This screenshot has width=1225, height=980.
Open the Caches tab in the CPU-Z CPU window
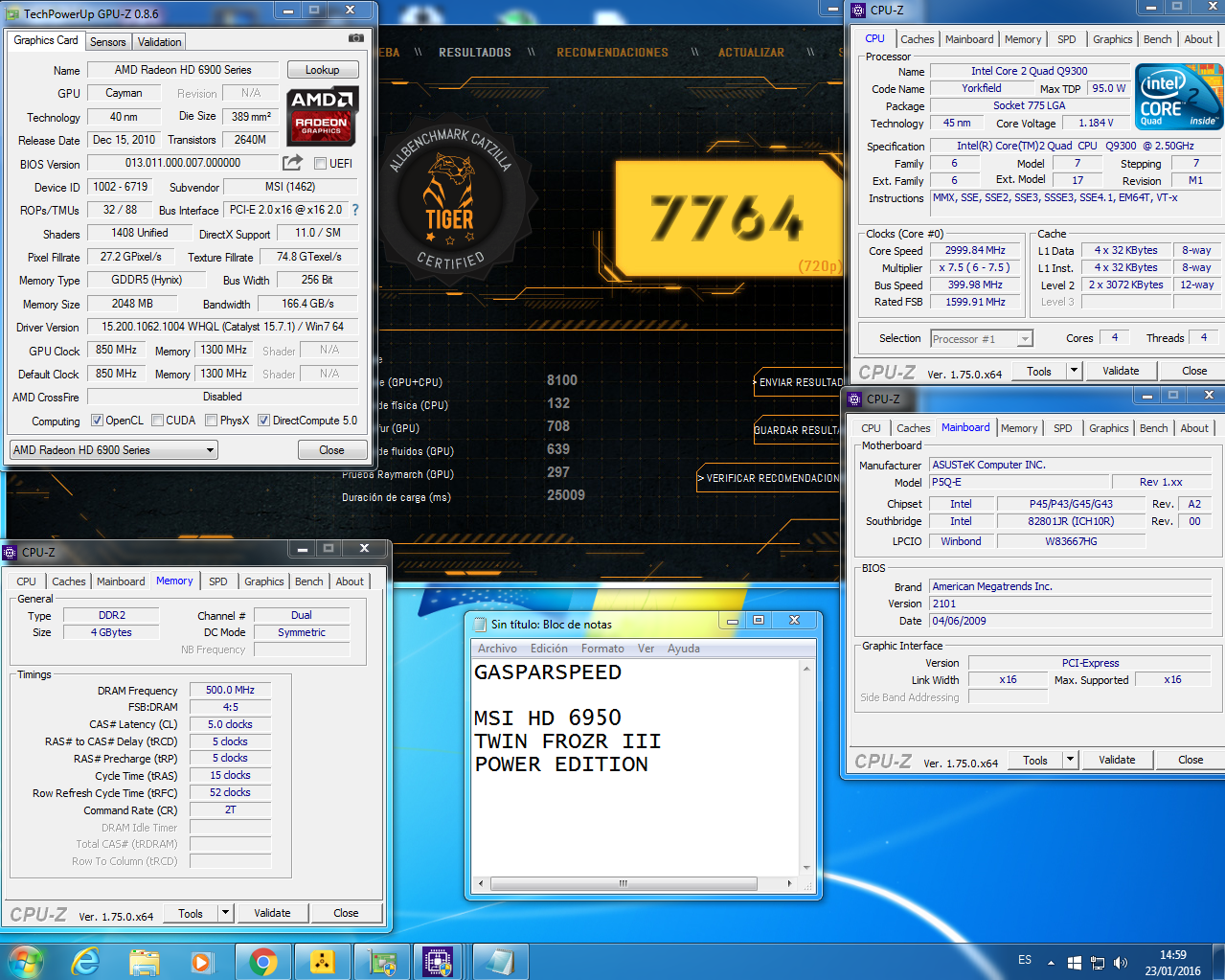(917, 39)
